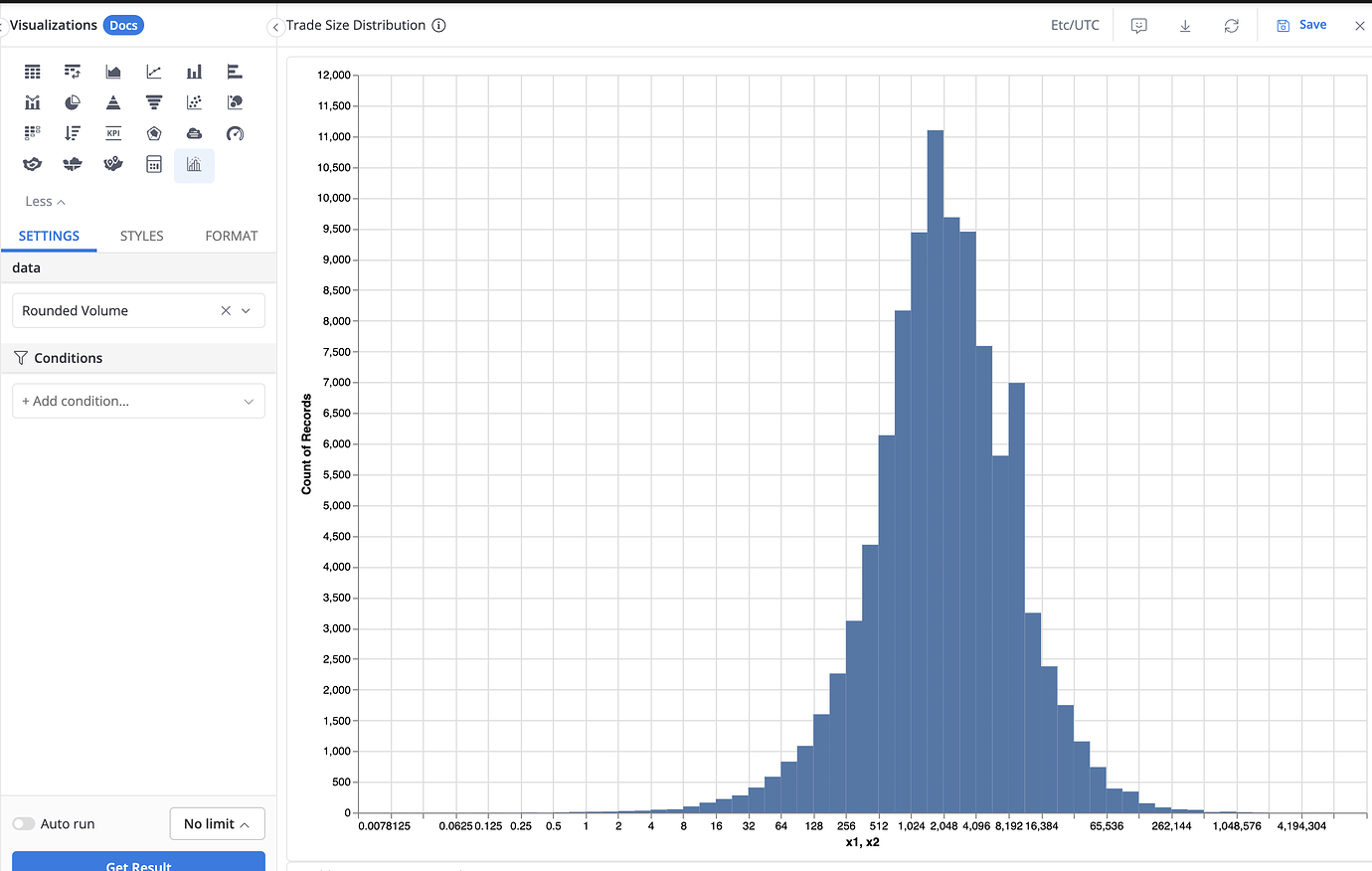Image resolution: width=1372 pixels, height=871 pixels.
Task: Select the KPI visualization type
Action: click(x=113, y=133)
